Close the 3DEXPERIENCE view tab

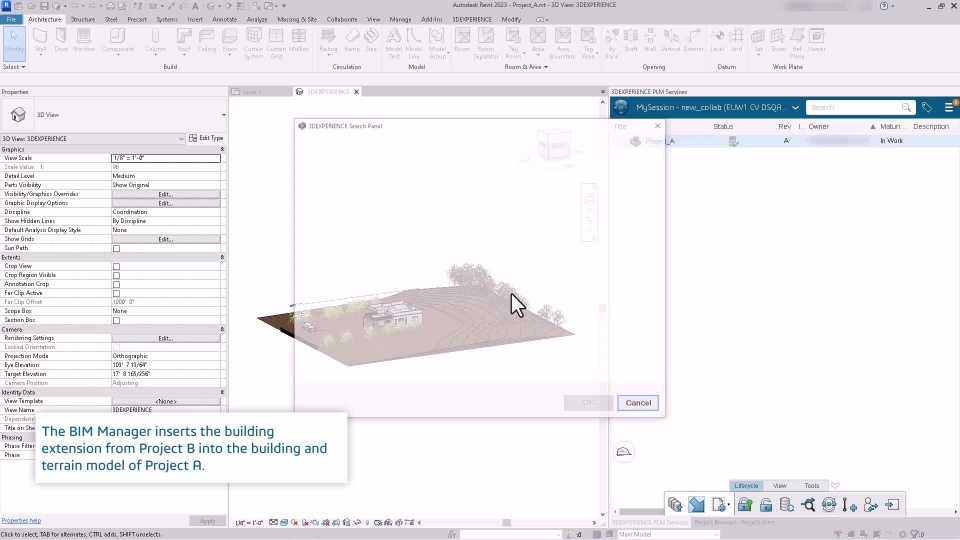[x=356, y=92]
